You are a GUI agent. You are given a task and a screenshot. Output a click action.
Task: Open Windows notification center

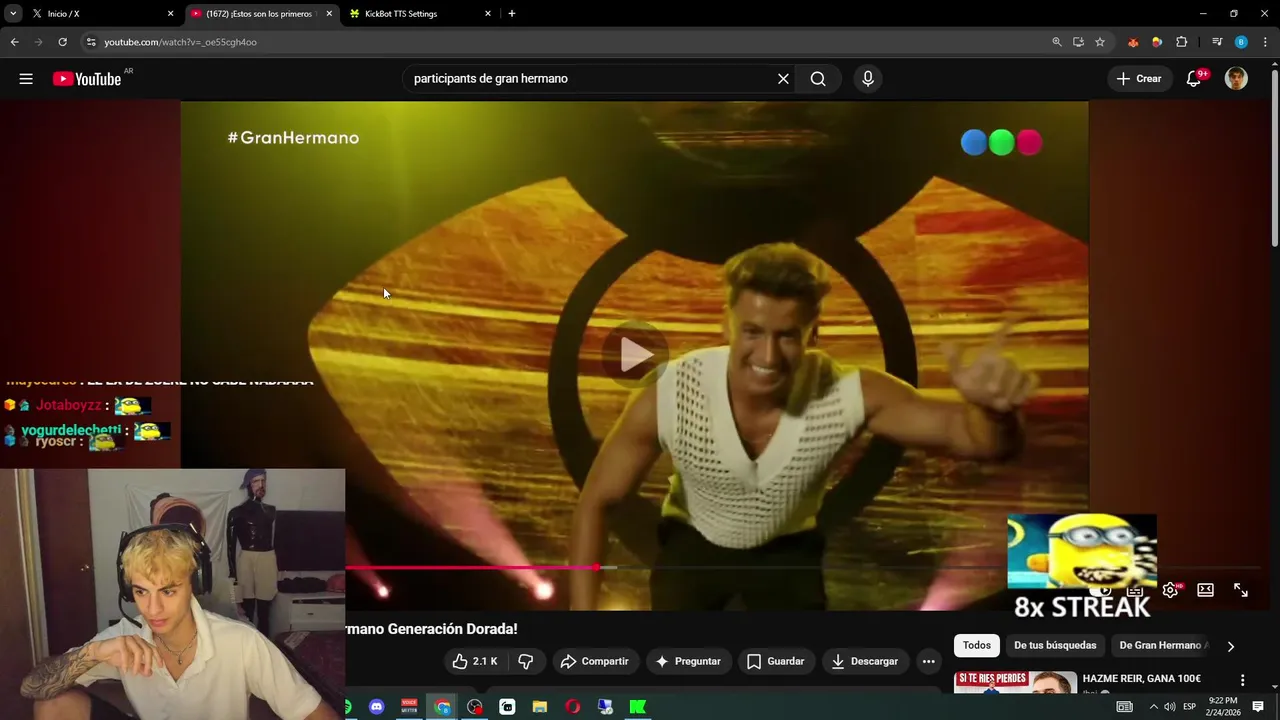pos(1258,707)
